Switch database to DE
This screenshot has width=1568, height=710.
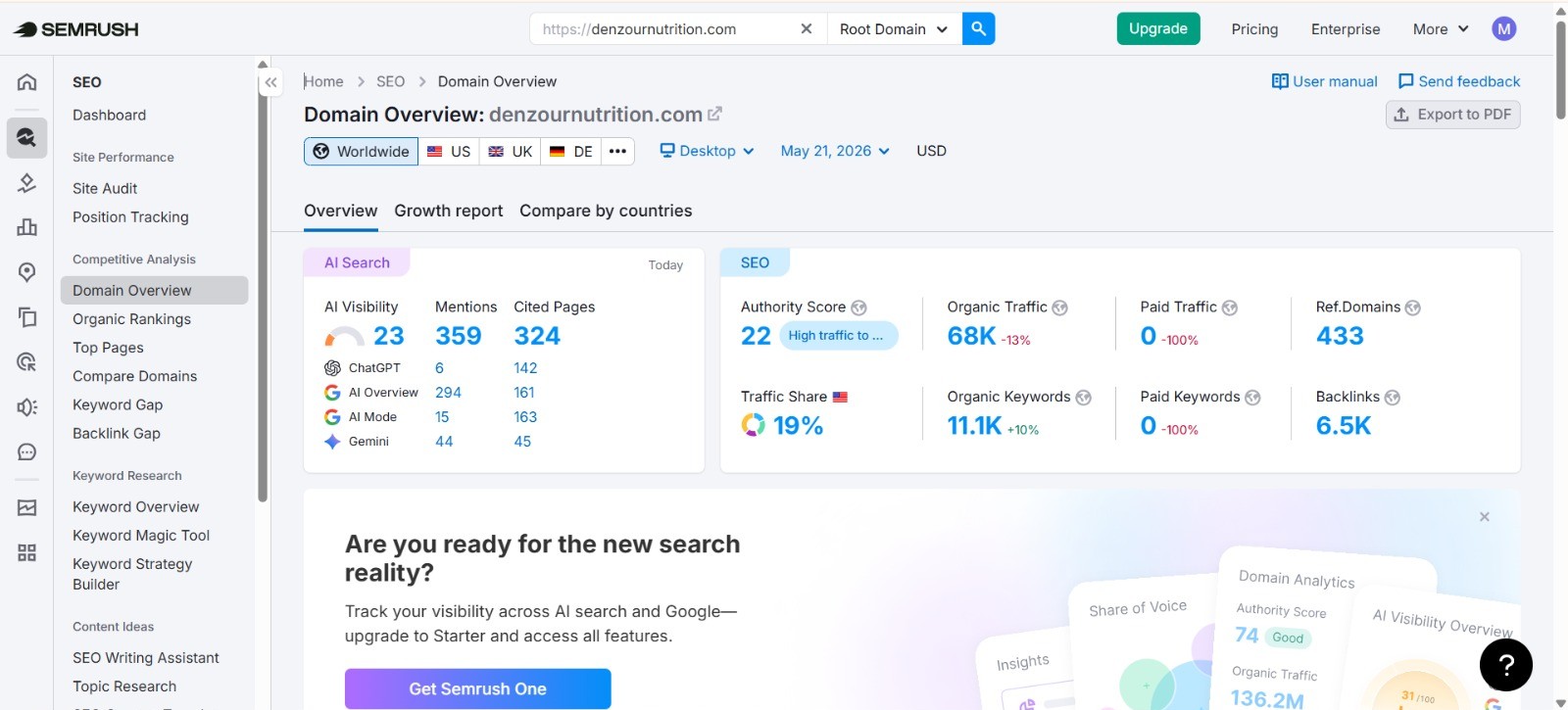coord(570,151)
